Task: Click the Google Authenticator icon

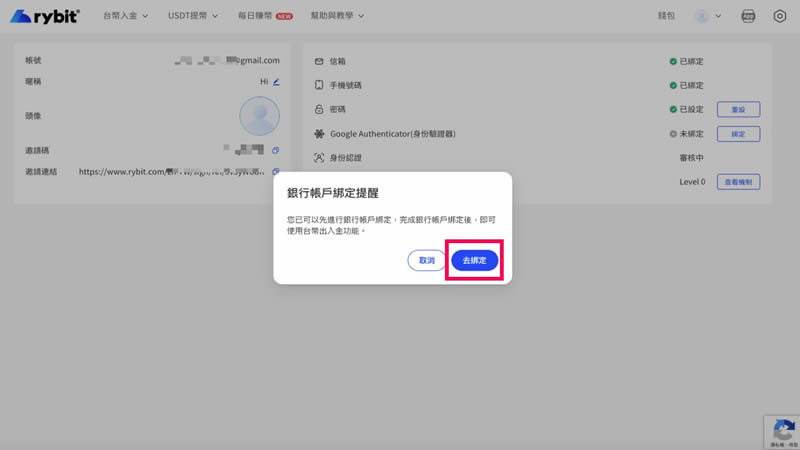Action: pos(319,134)
